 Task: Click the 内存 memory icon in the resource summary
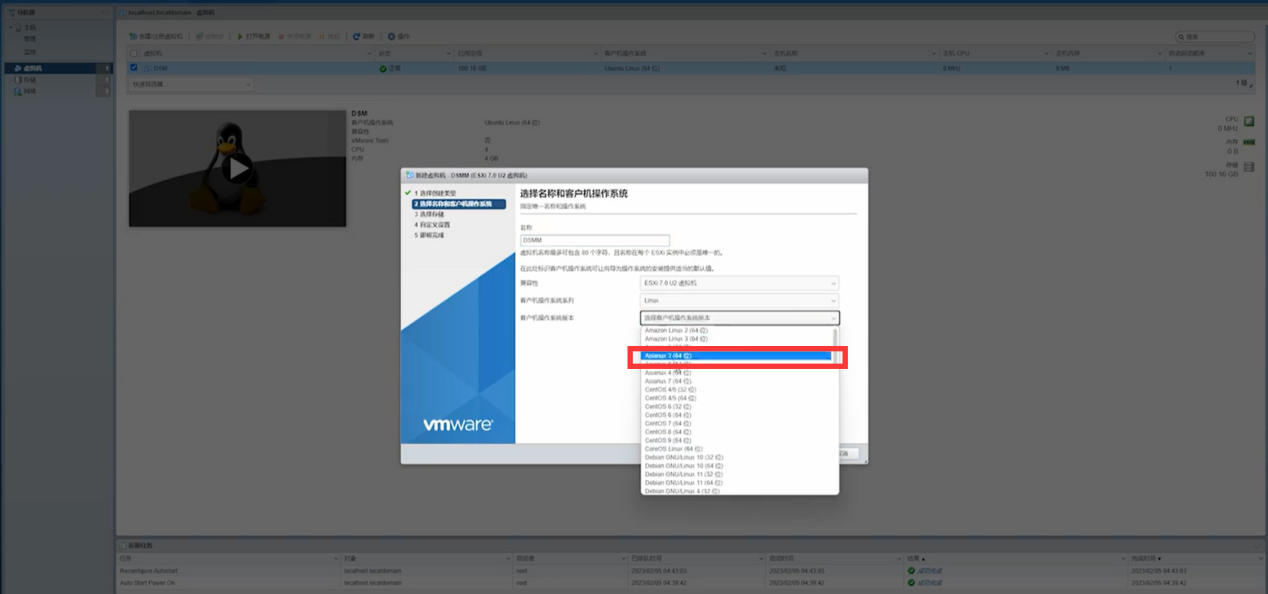click(x=1249, y=144)
